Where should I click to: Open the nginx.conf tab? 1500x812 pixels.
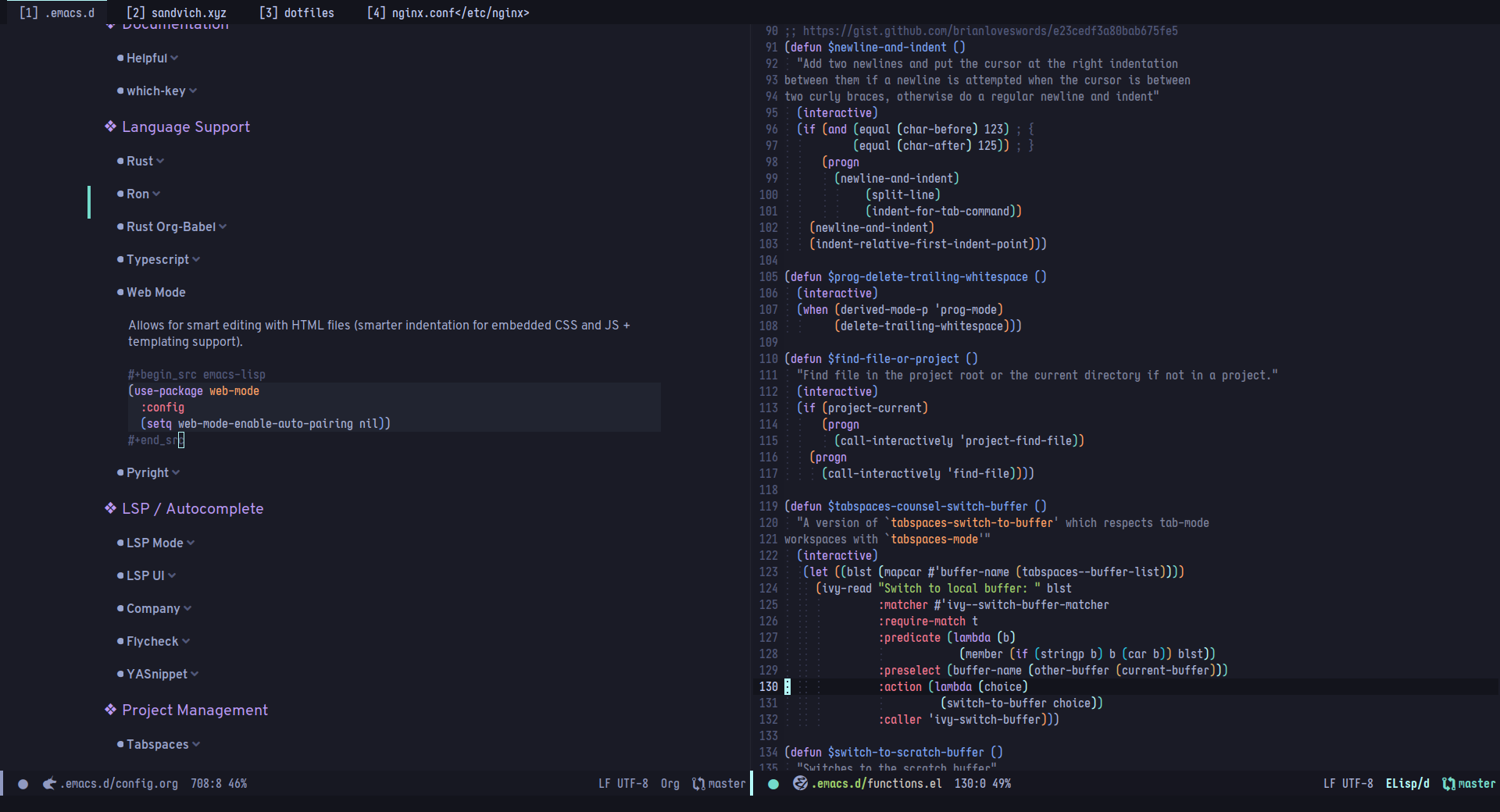pyautogui.click(x=448, y=12)
